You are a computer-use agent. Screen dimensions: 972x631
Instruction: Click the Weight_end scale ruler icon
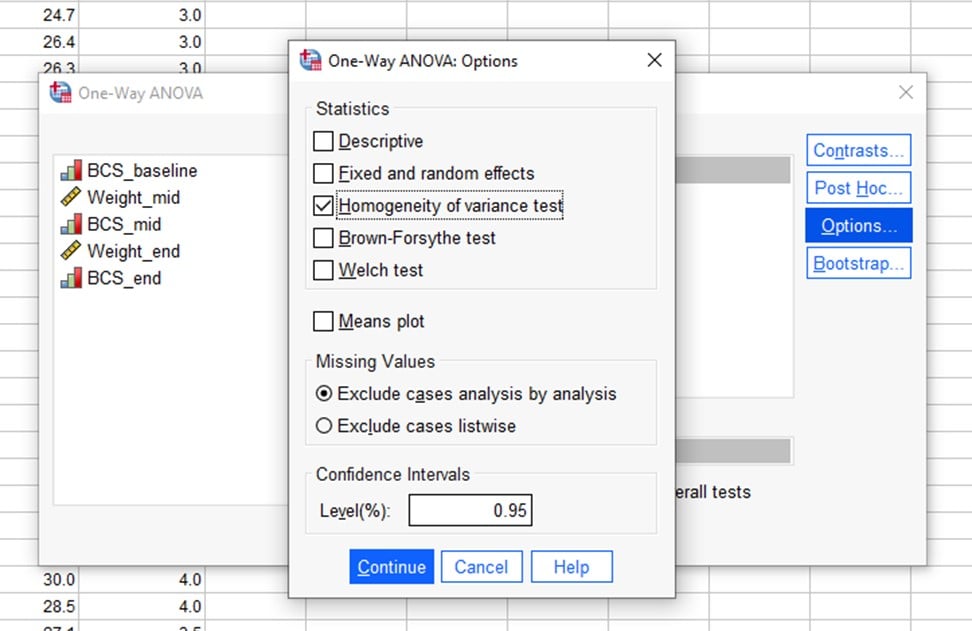pos(71,251)
